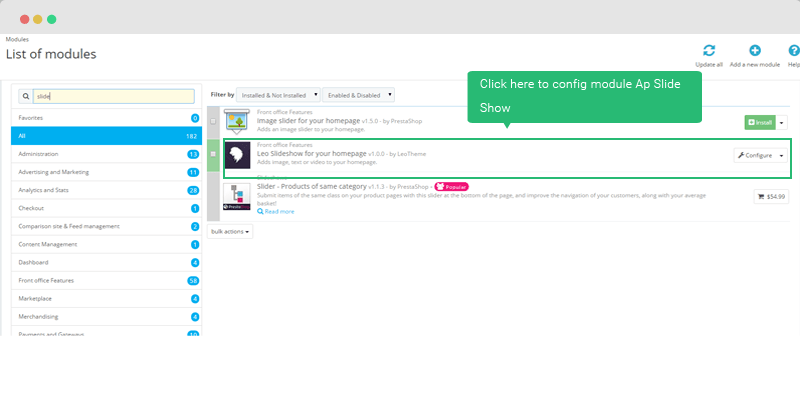Open the Analytics and Stats category
800x420 pixels.
point(107,190)
